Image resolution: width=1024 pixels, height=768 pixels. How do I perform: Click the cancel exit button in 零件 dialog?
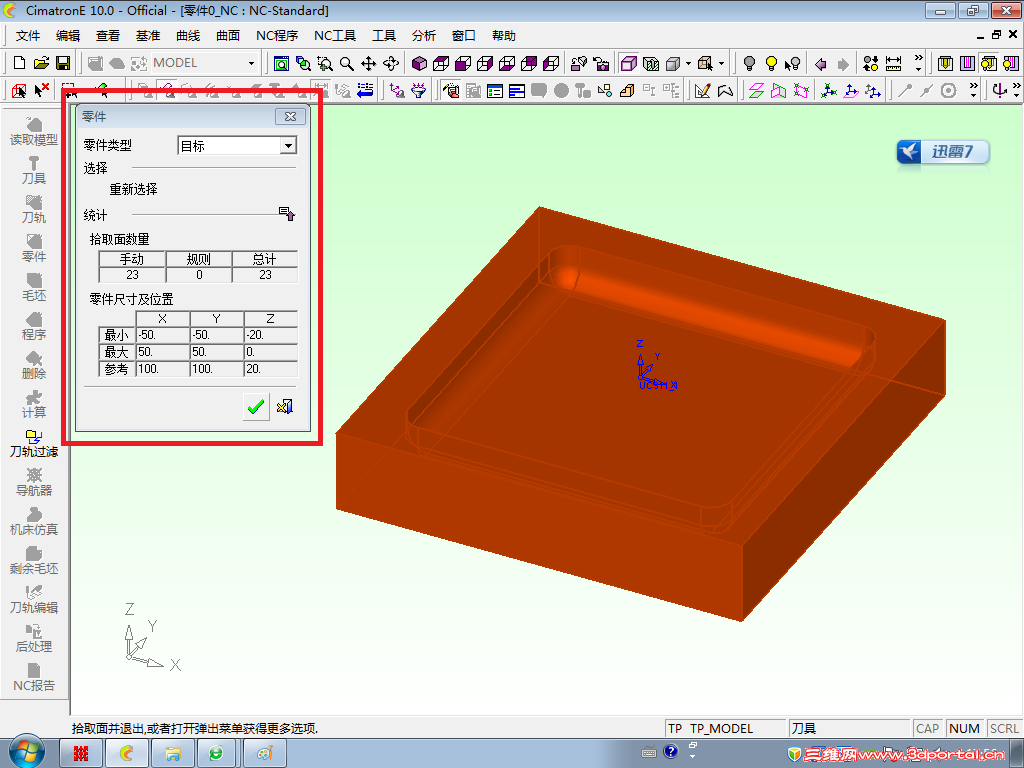tap(285, 407)
